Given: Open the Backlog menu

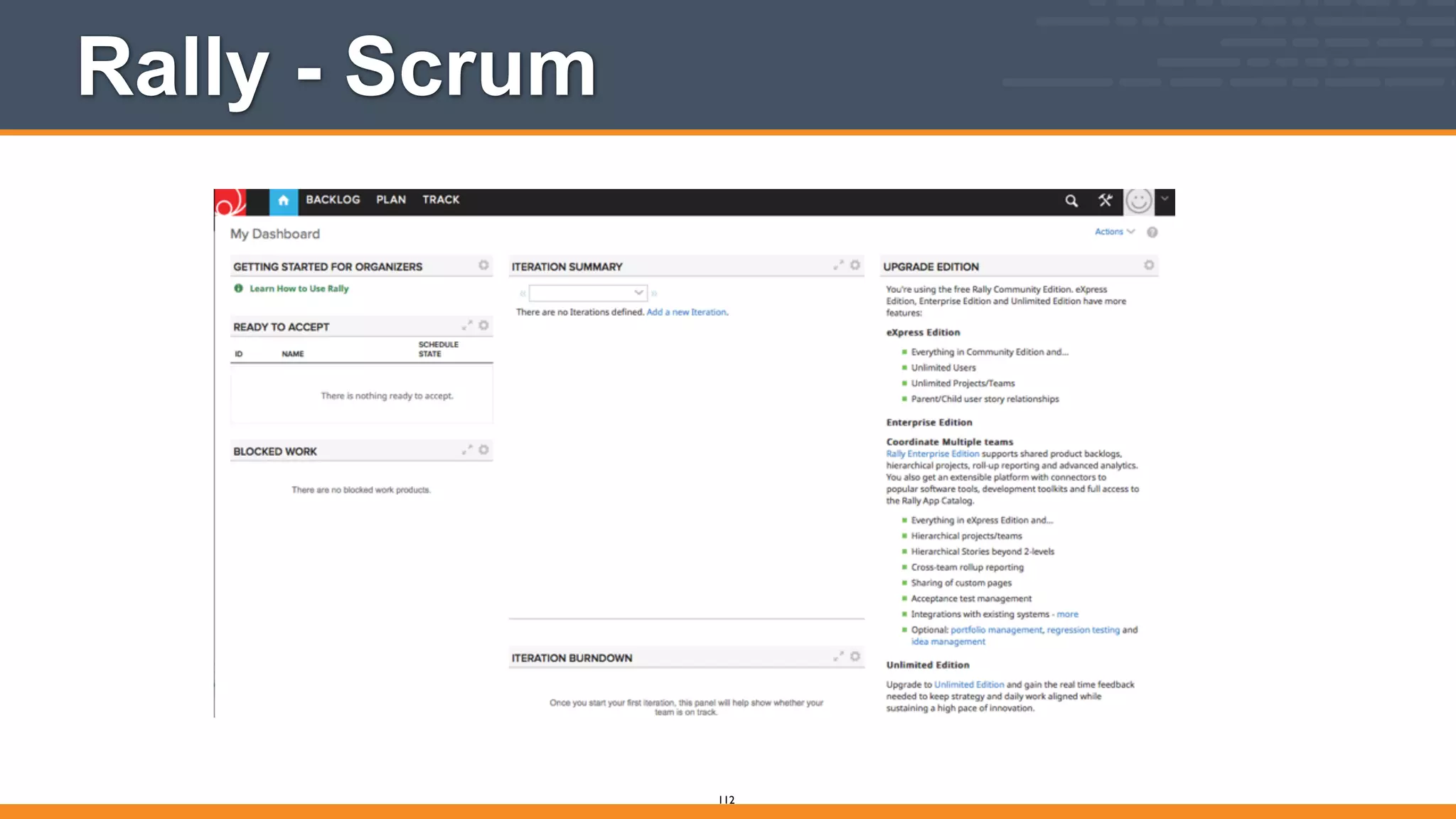Looking at the screenshot, I should point(333,200).
